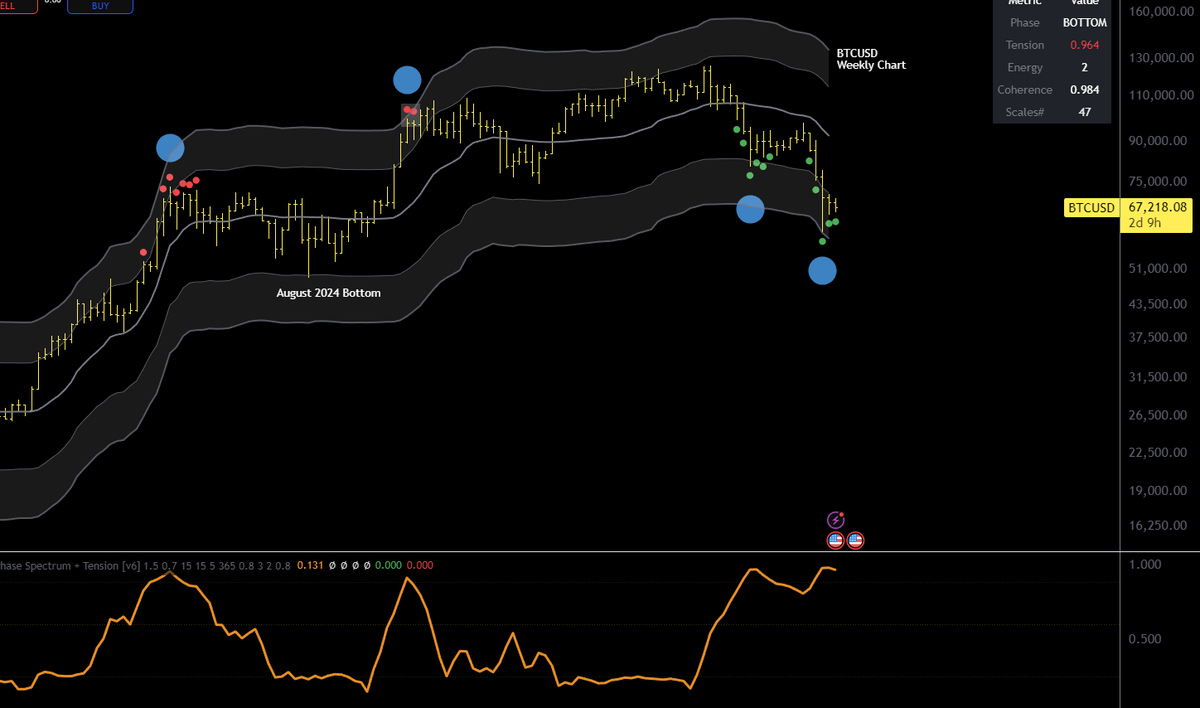Select the lowest blue circle below the price

coord(822,270)
